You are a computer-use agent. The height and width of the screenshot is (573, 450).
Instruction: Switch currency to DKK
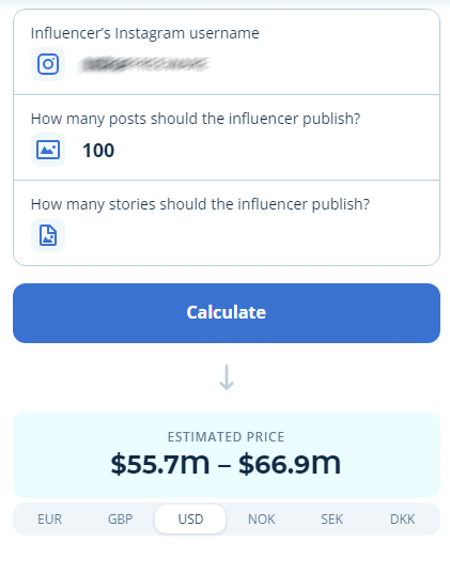(x=402, y=519)
